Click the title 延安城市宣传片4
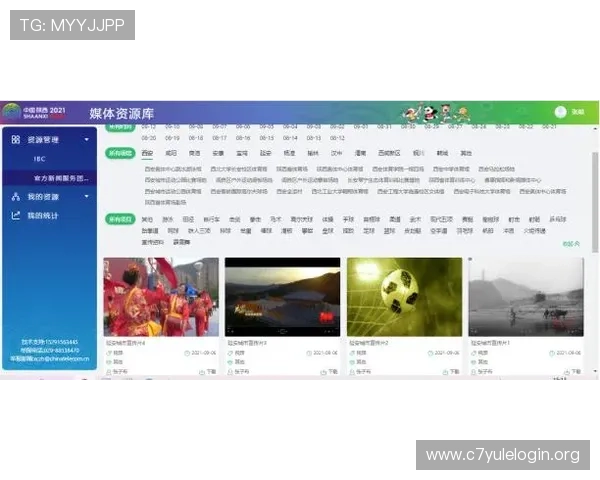Screen dimensions: 600x480 [126, 343]
